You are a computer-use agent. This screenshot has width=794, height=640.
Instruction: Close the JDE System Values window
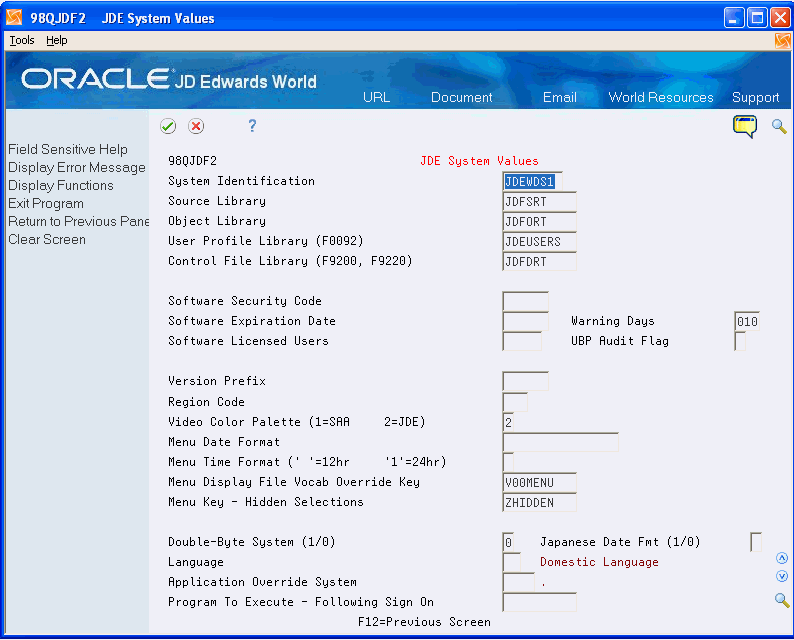click(780, 18)
